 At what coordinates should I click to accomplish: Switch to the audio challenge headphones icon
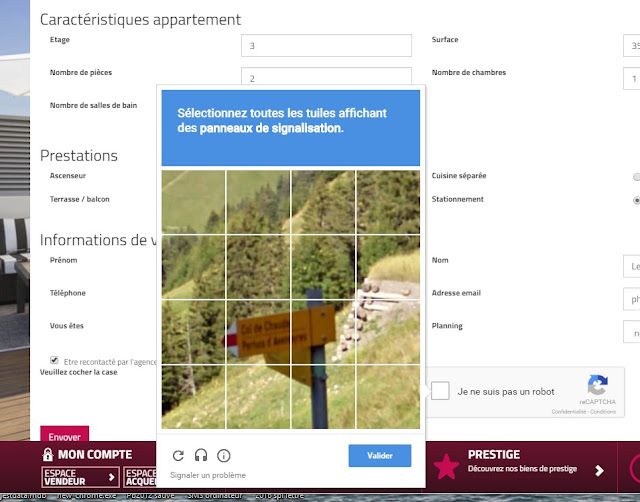click(201, 455)
